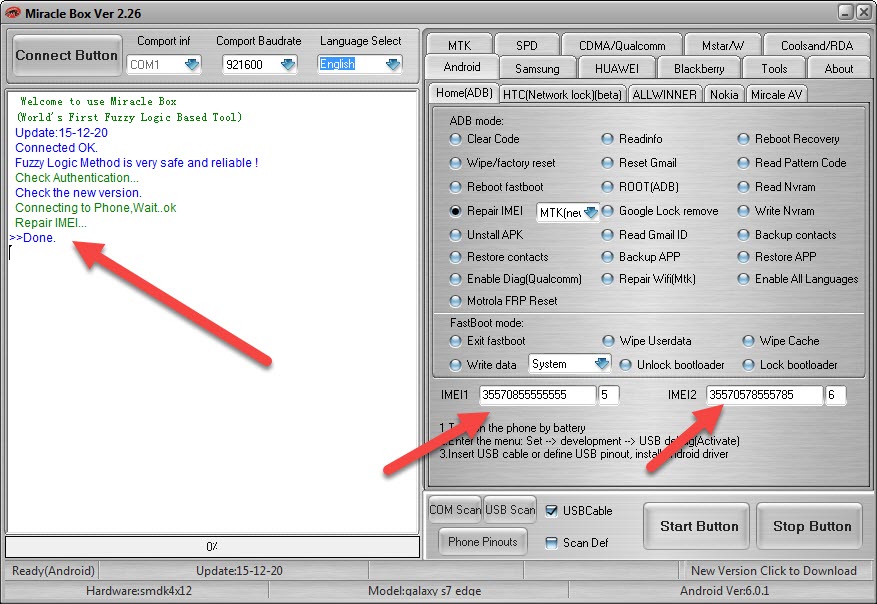Select Google Lock remove option
The image size is (877, 604).
607,211
